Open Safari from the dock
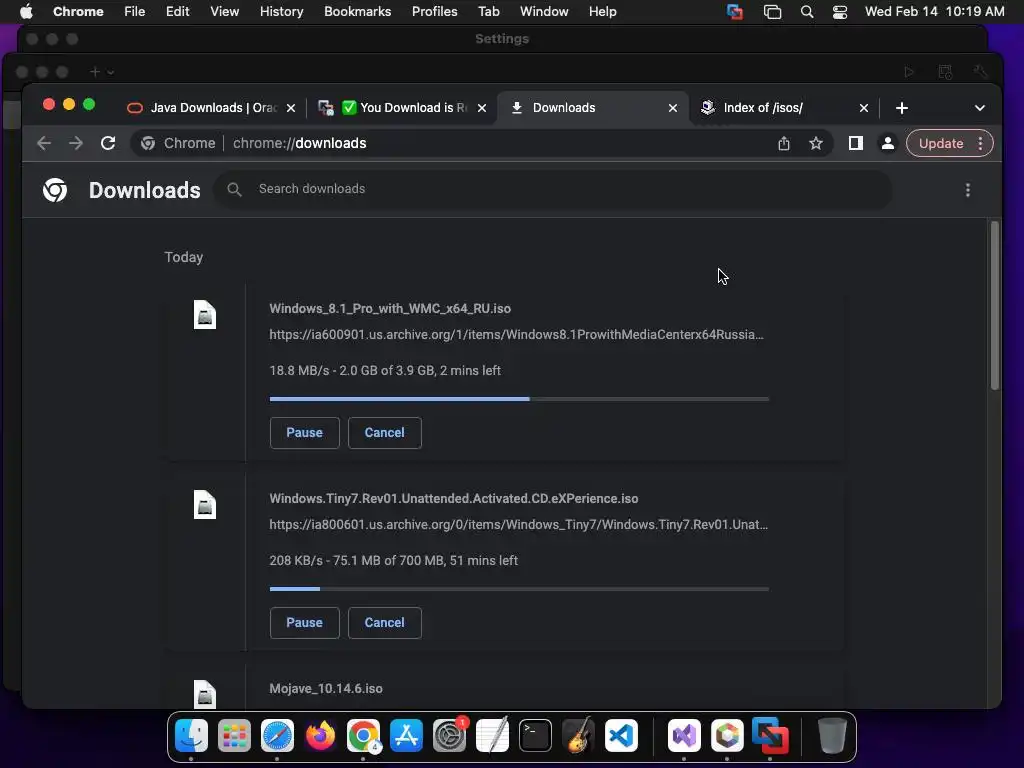This screenshot has width=1024, height=768. [x=278, y=736]
